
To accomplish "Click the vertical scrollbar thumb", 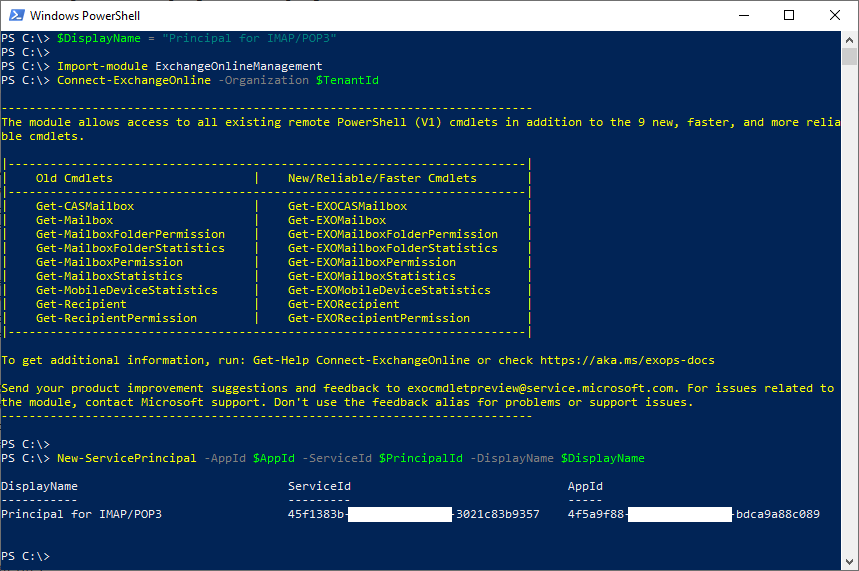I will [849, 56].
